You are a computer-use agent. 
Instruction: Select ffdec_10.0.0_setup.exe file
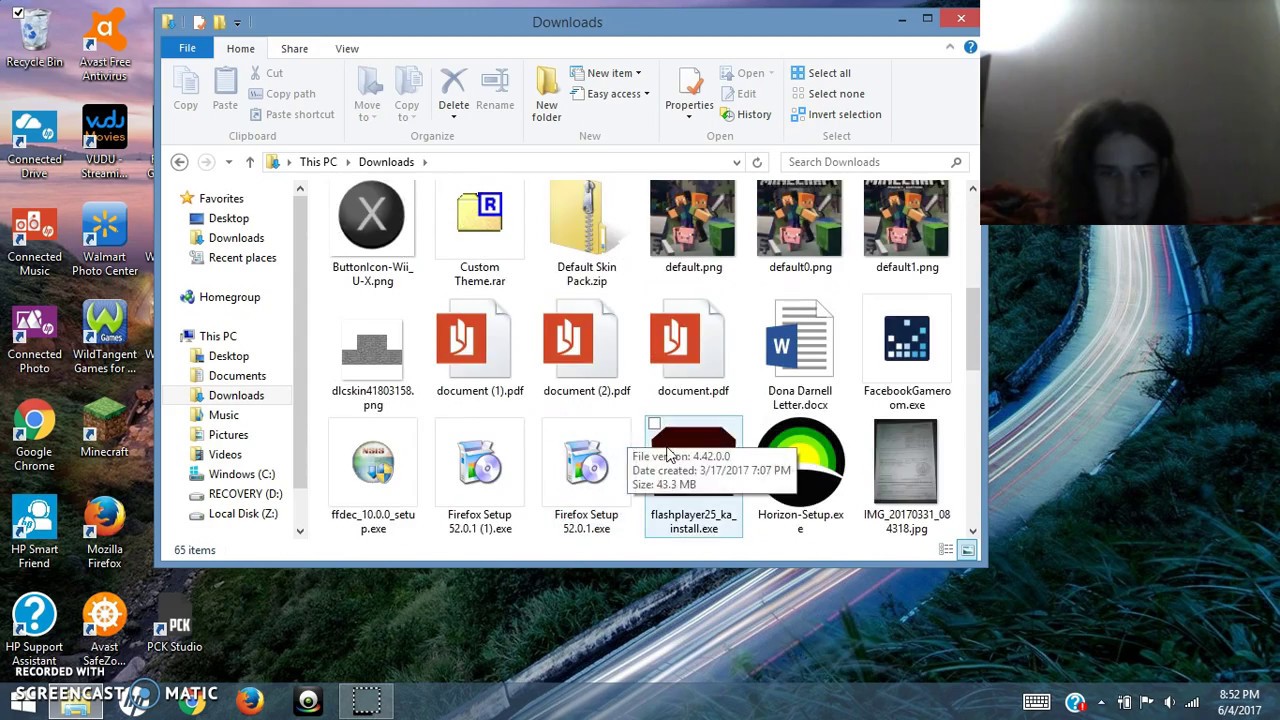click(373, 478)
